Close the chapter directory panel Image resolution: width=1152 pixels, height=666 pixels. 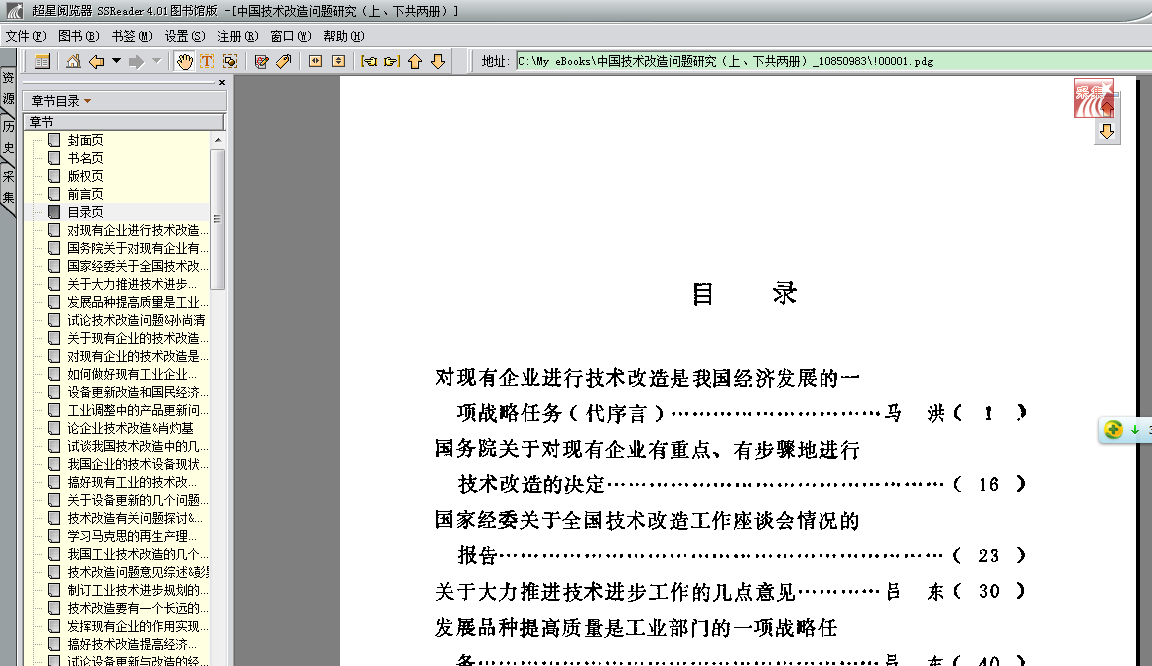pyautogui.click(x=222, y=82)
